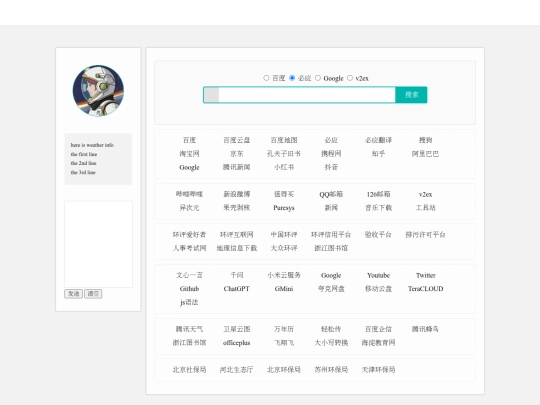Open the 排污许可平台 link
Image resolution: width=540 pixels, height=405 pixels.
(x=425, y=235)
